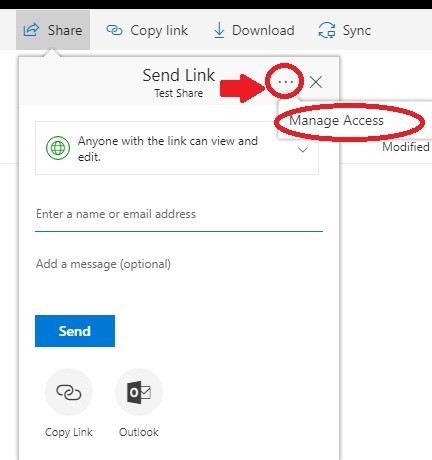Open 'Anyone with the link can view and edit' settings
The height and width of the screenshot is (460, 432).
click(x=177, y=148)
